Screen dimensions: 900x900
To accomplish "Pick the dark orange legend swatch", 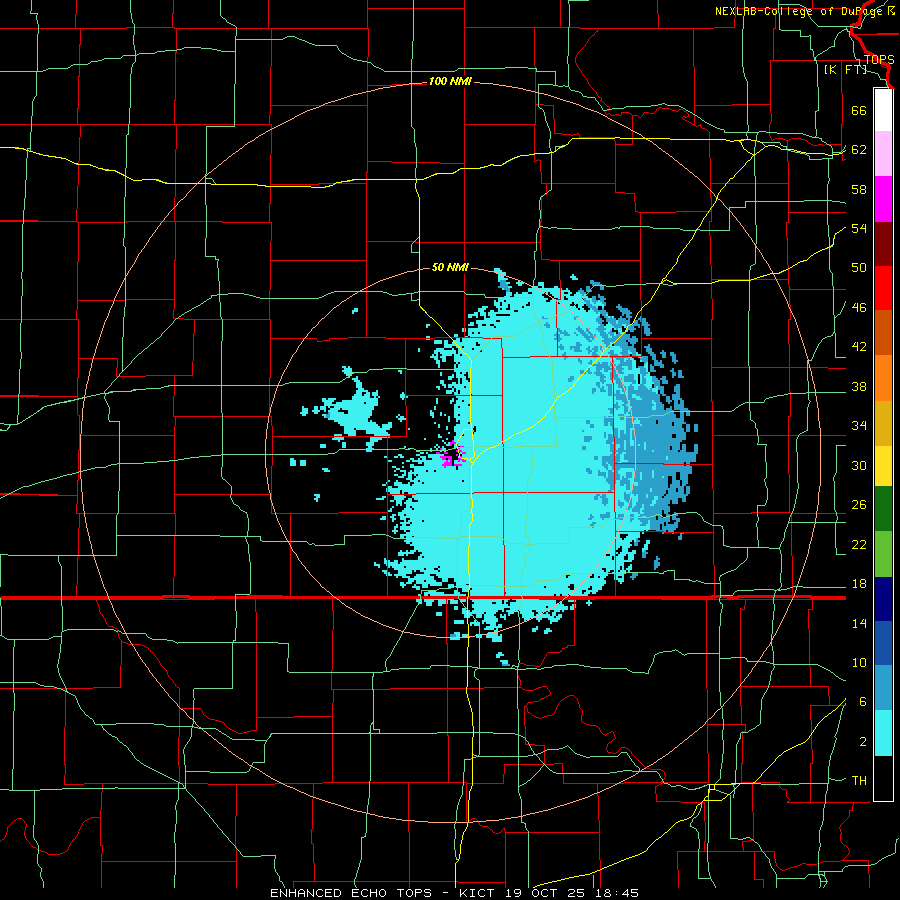I will 883,333.
